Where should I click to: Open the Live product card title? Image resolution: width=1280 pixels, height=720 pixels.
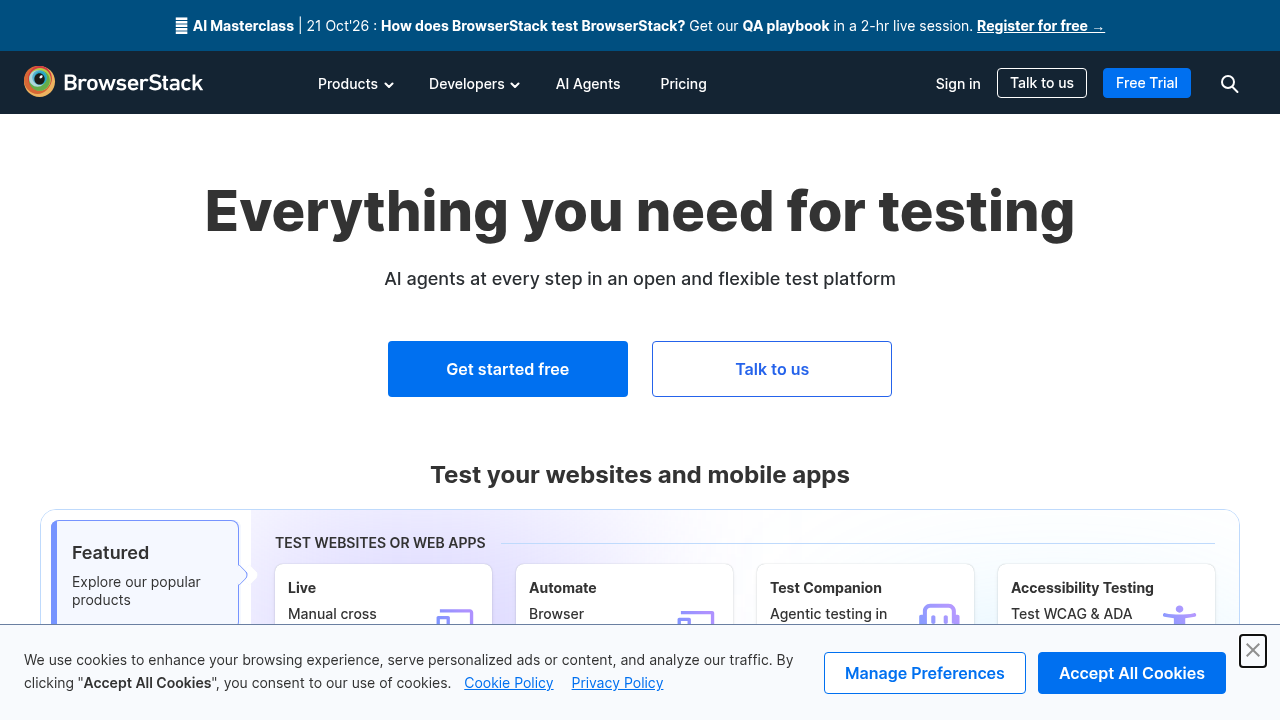[x=302, y=588]
